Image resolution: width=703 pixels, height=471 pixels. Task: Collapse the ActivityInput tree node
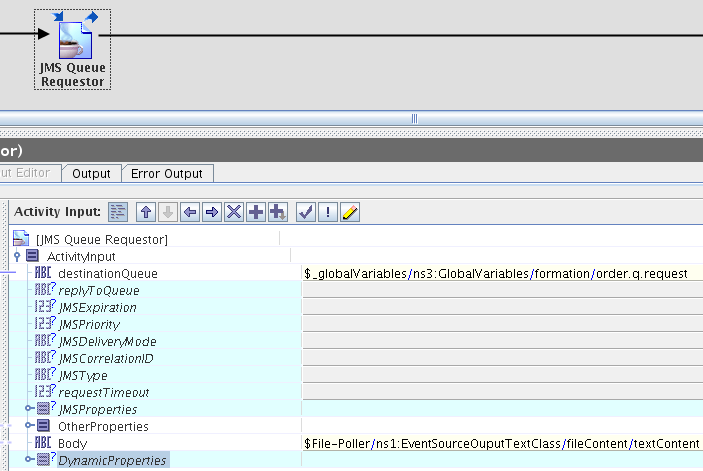click(18, 256)
